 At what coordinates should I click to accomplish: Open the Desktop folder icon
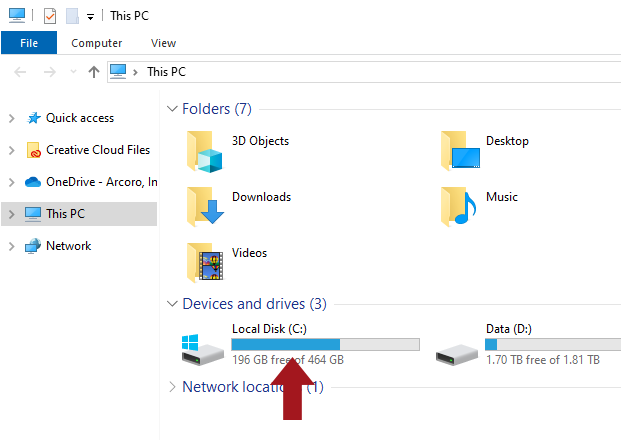tap(460, 150)
